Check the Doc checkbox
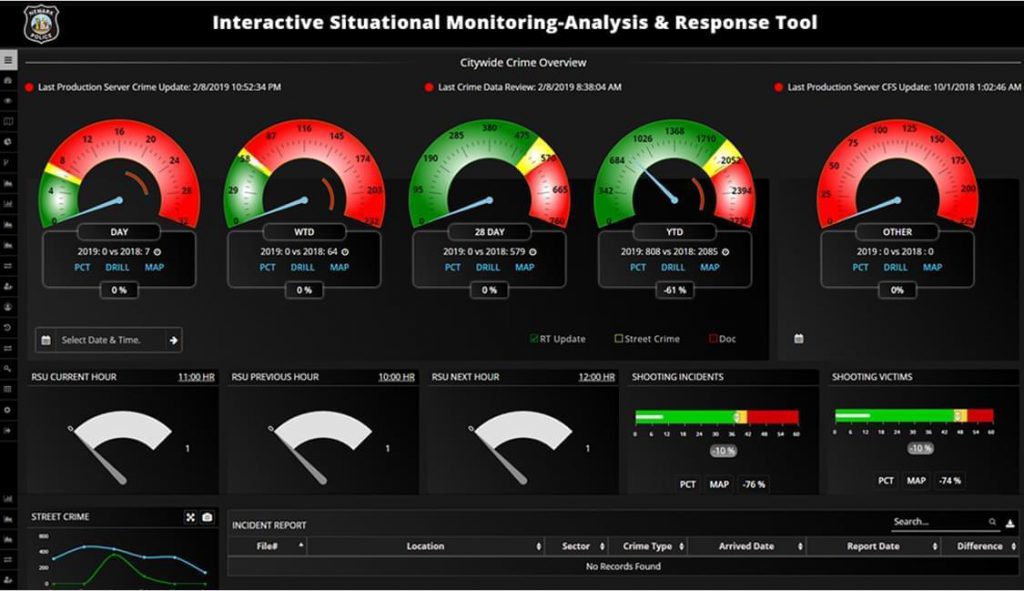This screenshot has height=591, width=1024. coord(714,339)
